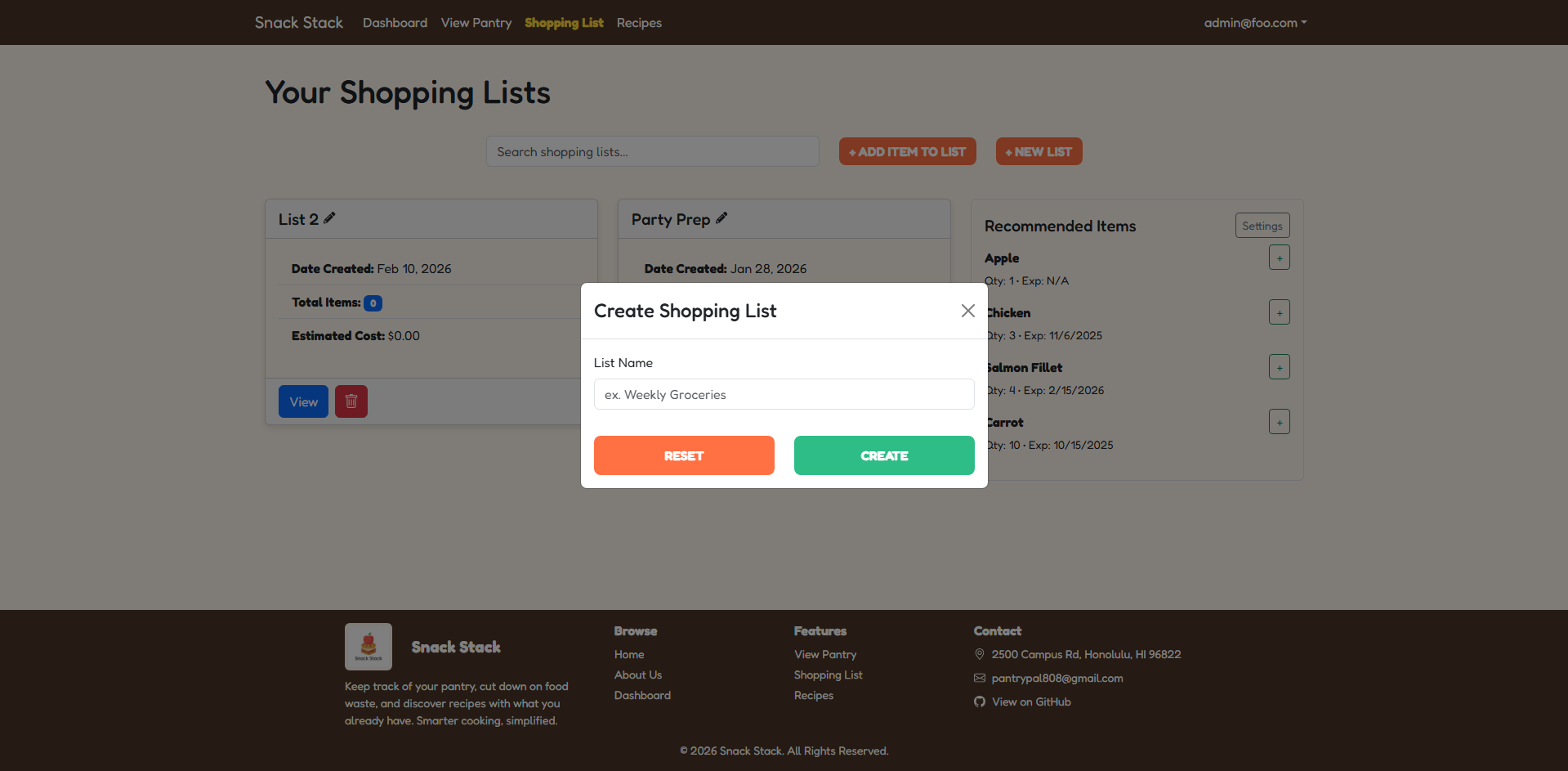This screenshot has width=1568, height=771.
Task: Add Apple from Recommended Items
Action: 1279,257
